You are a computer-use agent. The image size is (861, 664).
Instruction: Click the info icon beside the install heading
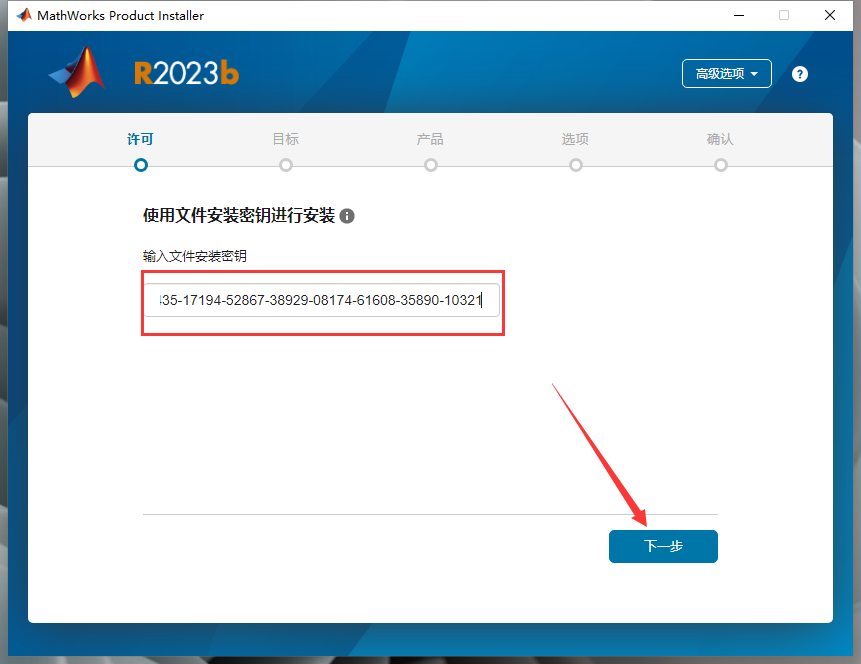[x=347, y=216]
